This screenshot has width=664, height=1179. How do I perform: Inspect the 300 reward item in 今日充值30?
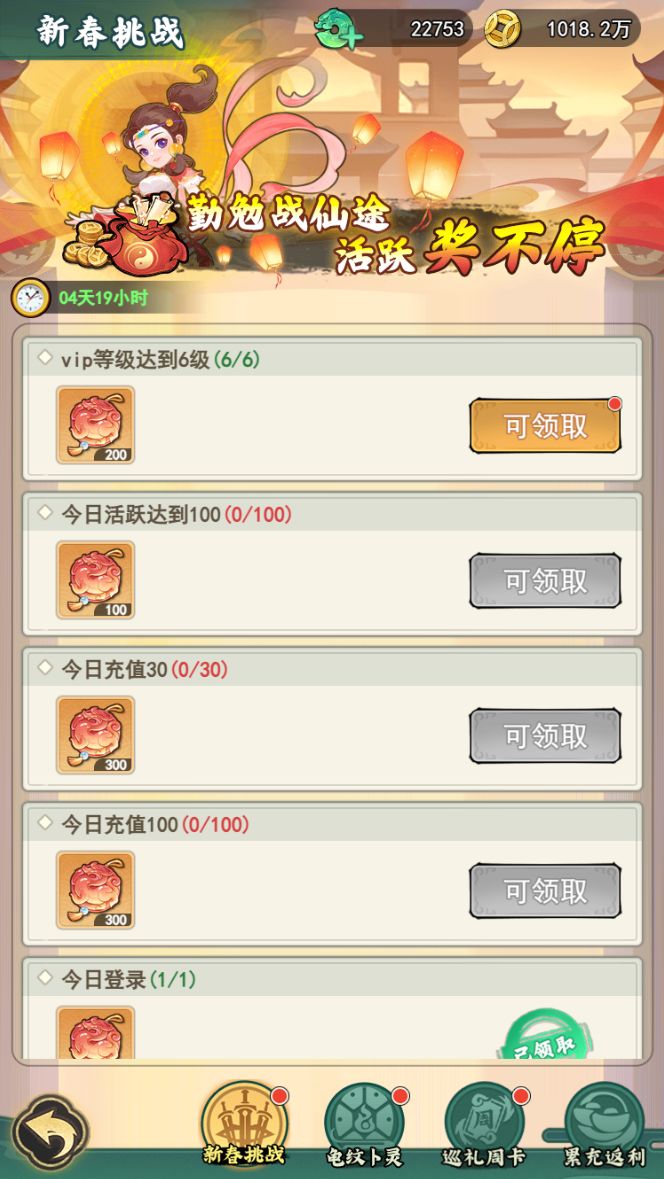(x=96, y=735)
